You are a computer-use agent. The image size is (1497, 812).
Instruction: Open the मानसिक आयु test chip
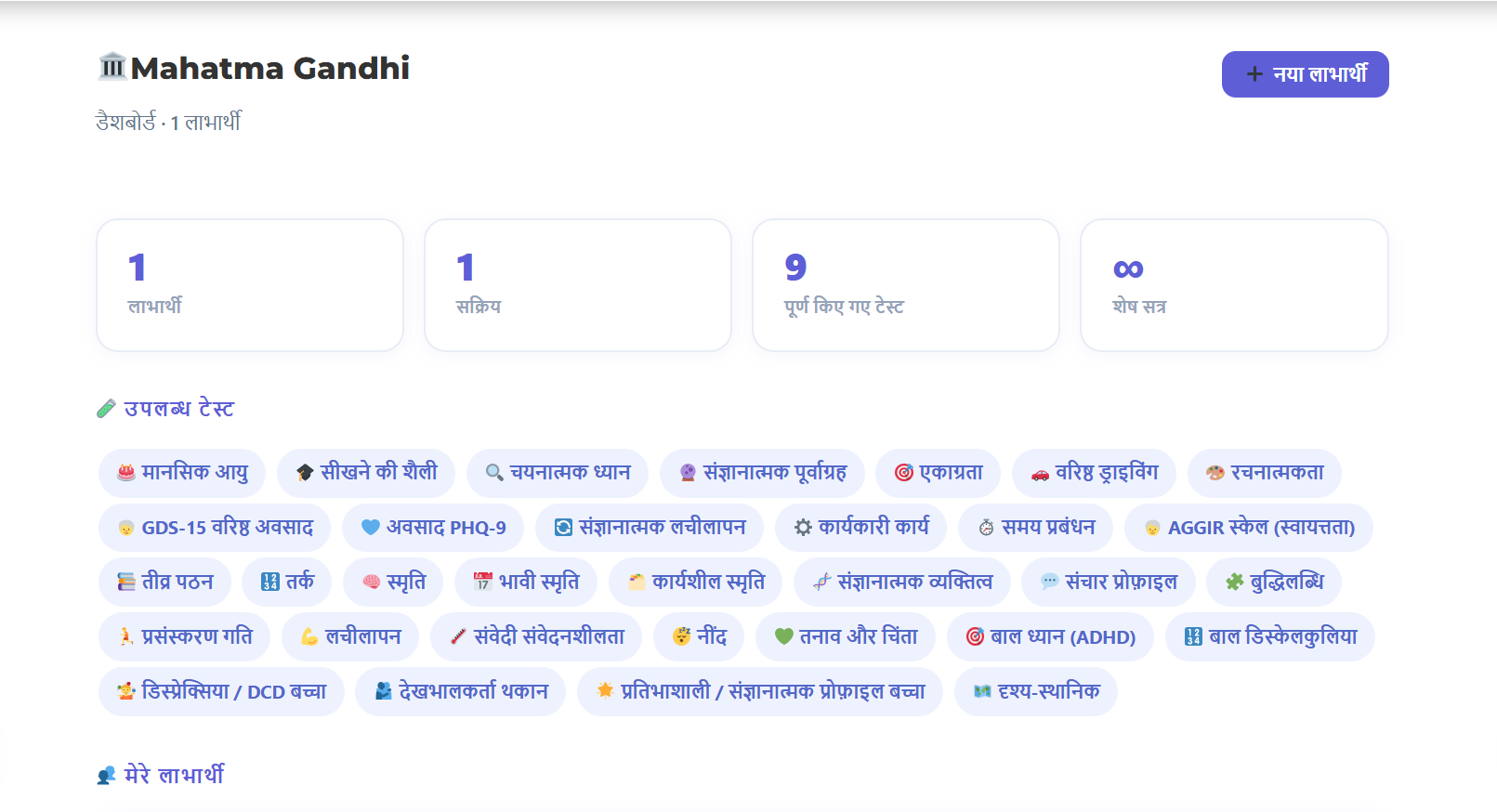182,472
